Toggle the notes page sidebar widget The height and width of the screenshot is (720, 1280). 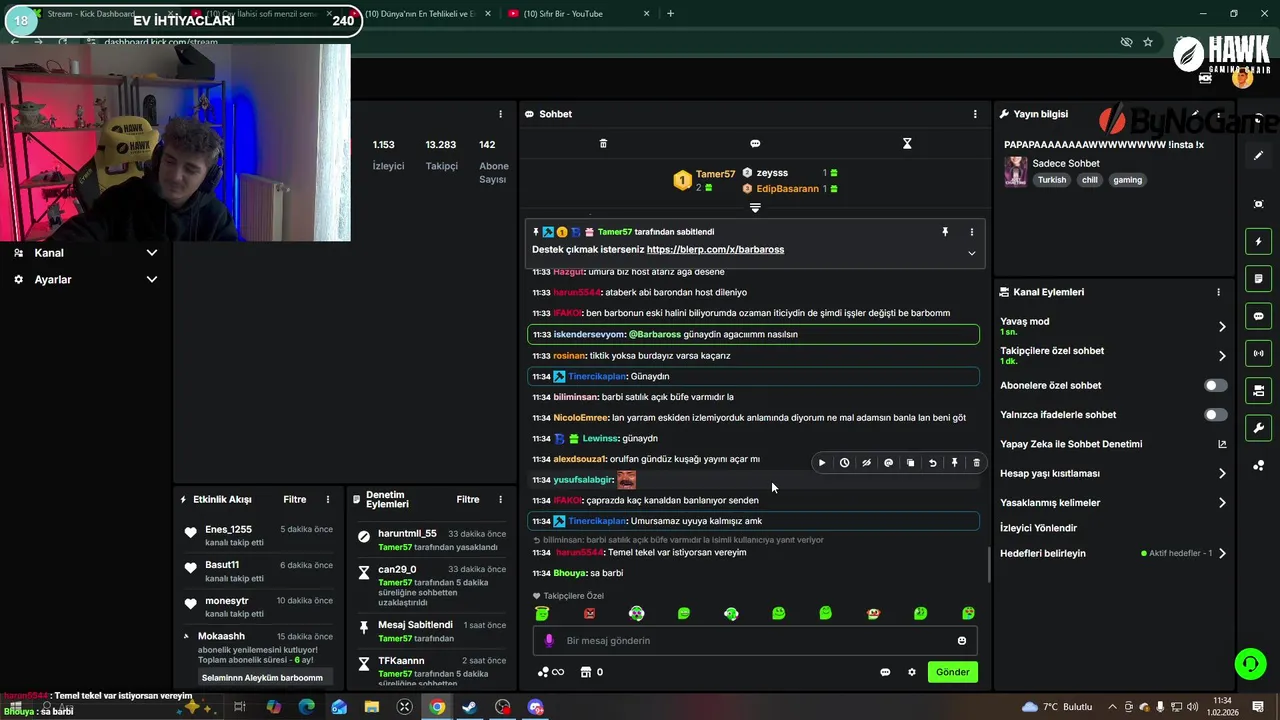click(1259, 278)
